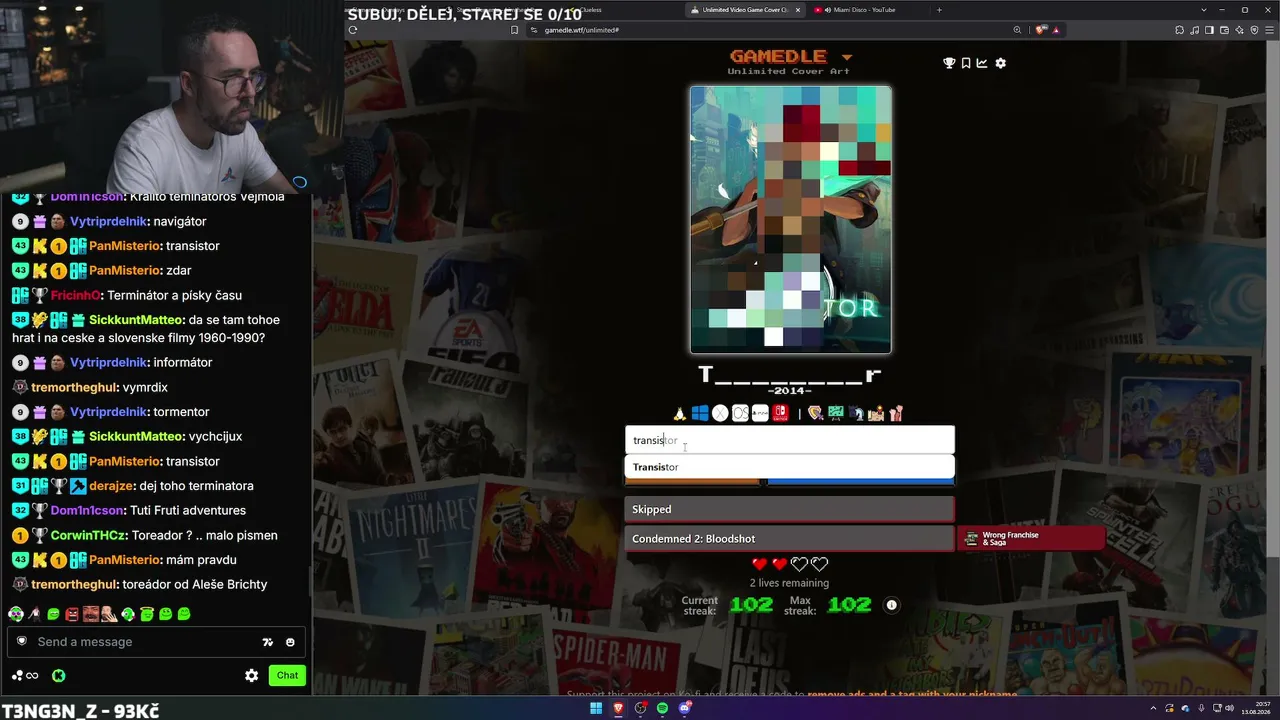The height and width of the screenshot is (720, 1280).
Task: Click the shield and sword genre icon
Action: click(x=815, y=413)
